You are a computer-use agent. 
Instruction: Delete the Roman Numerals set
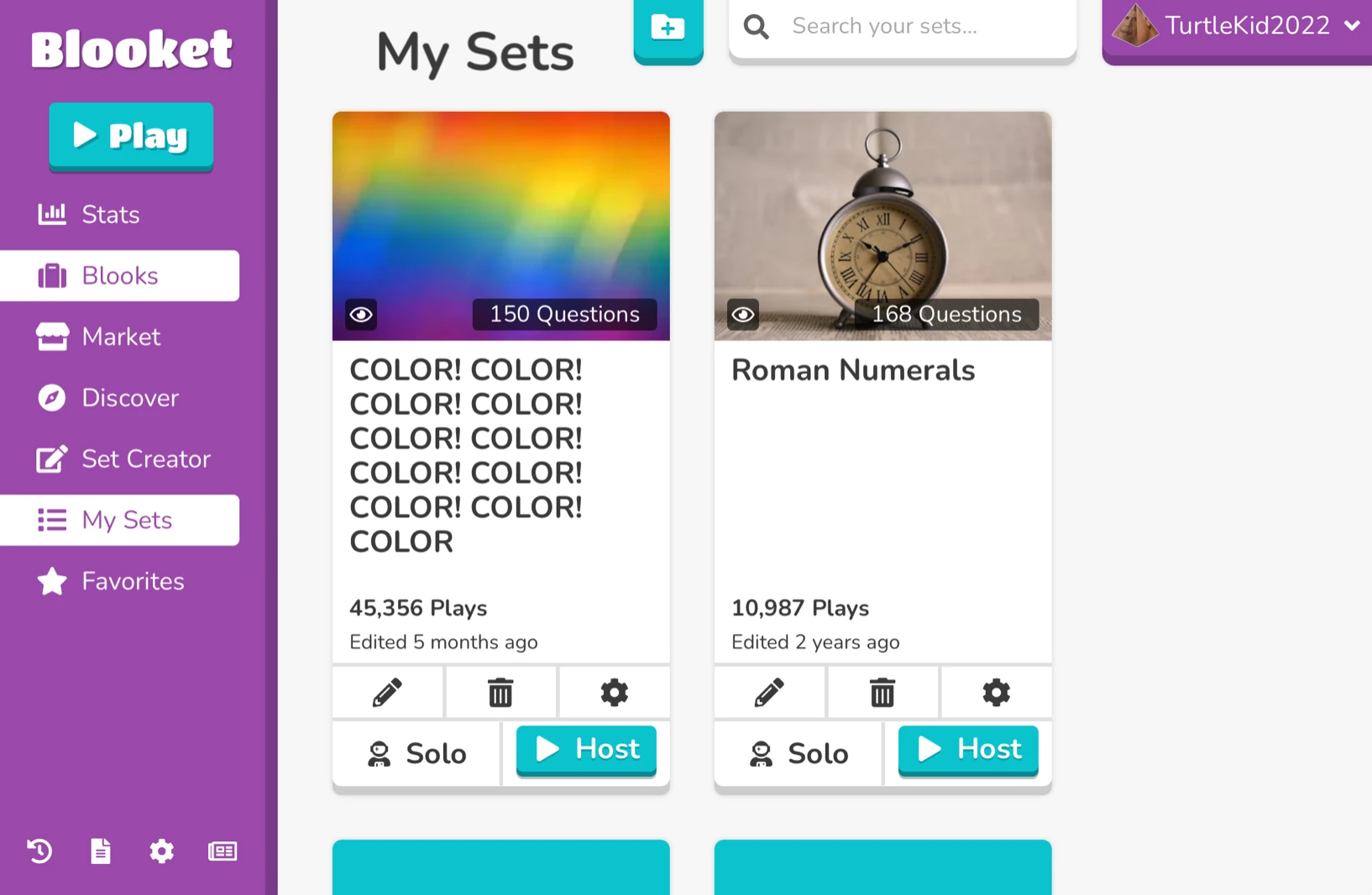[x=882, y=693]
